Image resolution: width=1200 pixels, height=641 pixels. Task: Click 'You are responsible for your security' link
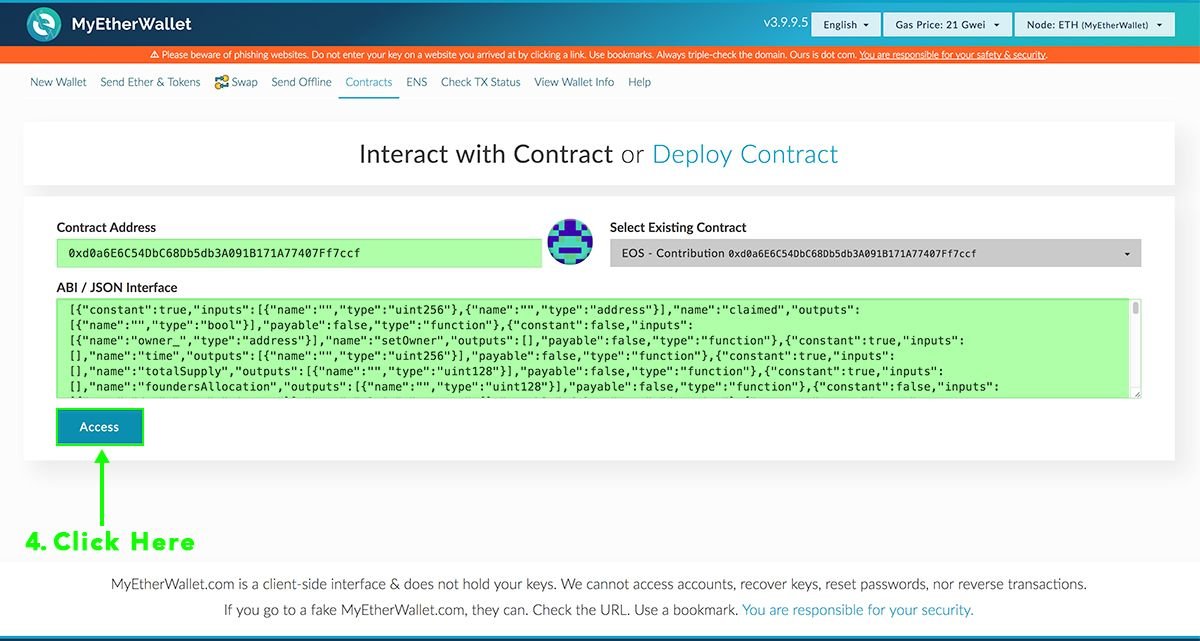(x=857, y=609)
